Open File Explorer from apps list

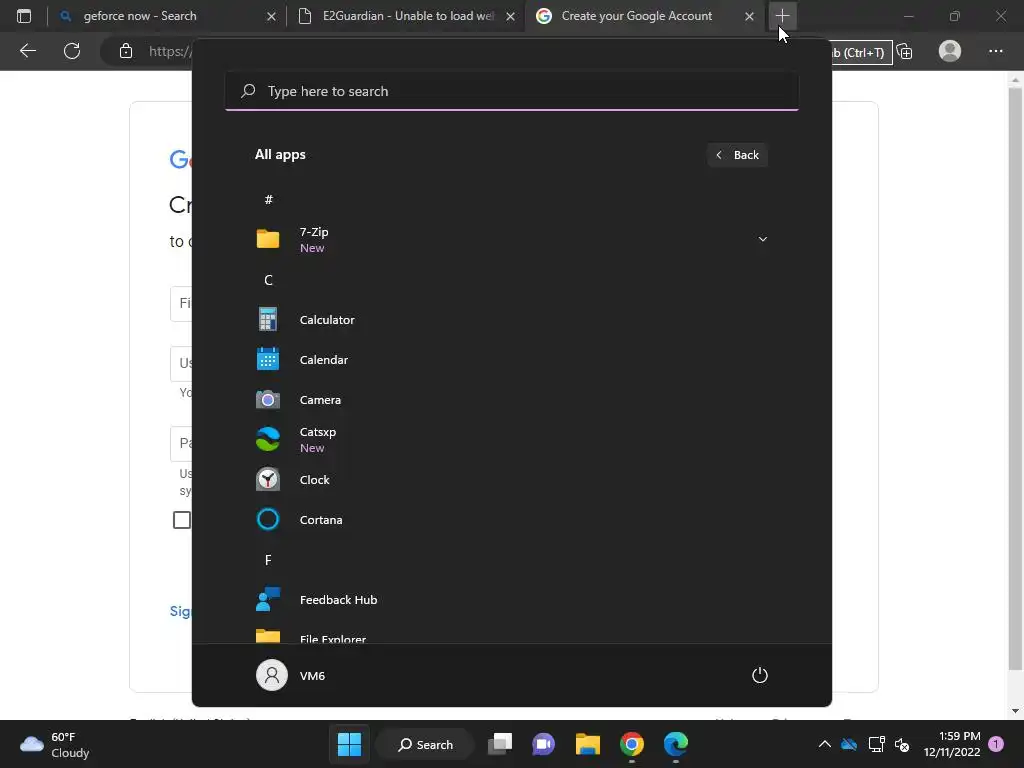click(x=511, y=635)
